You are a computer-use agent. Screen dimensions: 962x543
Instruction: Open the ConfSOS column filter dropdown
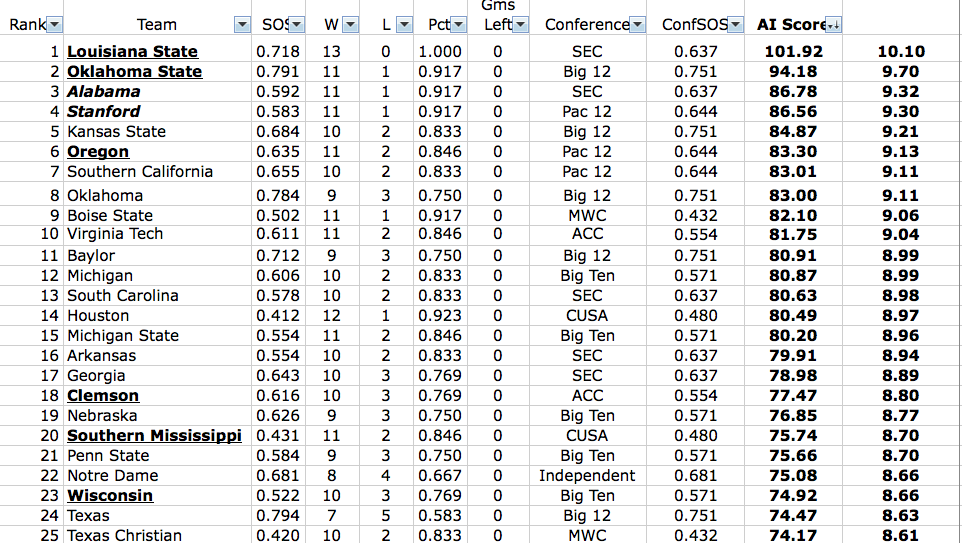click(736, 25)
